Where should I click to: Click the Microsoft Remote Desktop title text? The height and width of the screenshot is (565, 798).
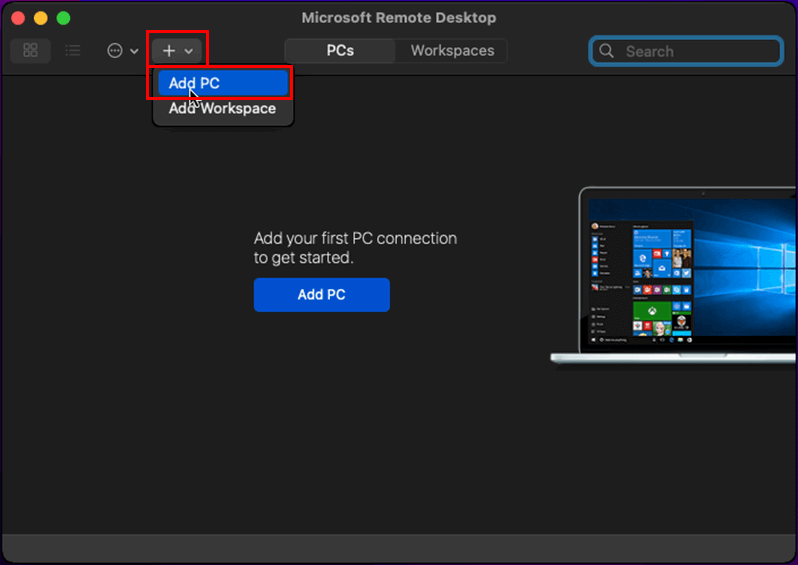399,18
